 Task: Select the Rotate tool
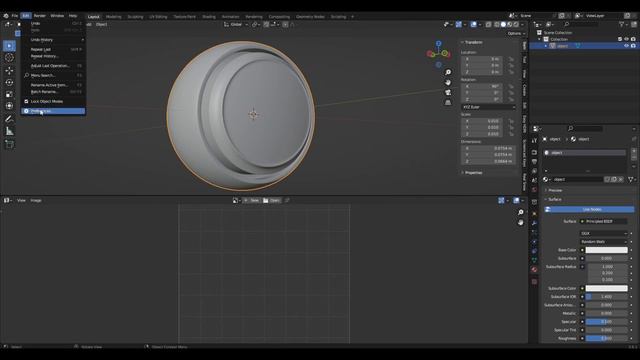(9, 82)
